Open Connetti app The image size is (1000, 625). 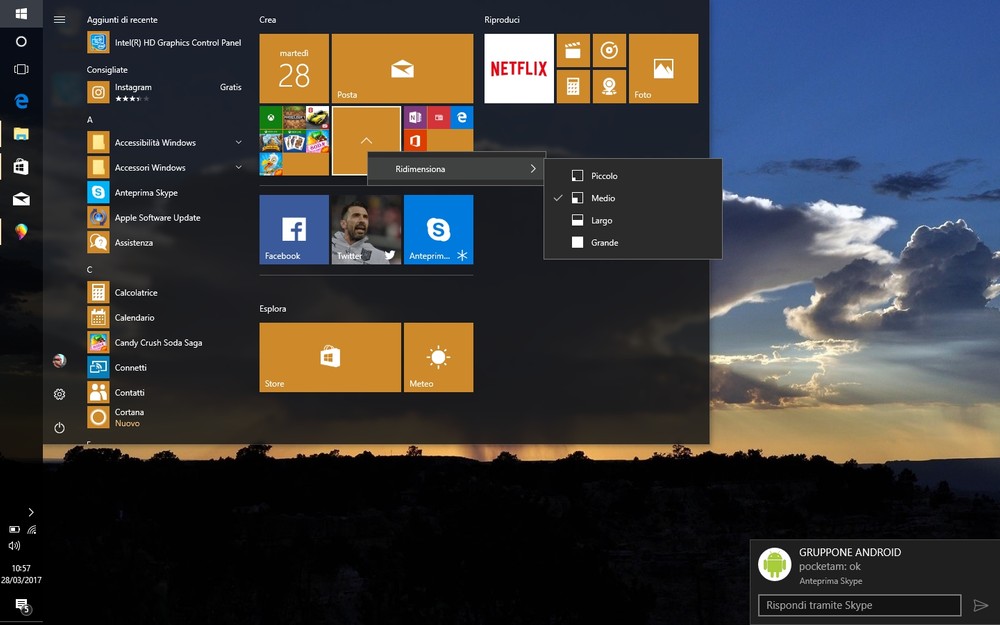165,367
